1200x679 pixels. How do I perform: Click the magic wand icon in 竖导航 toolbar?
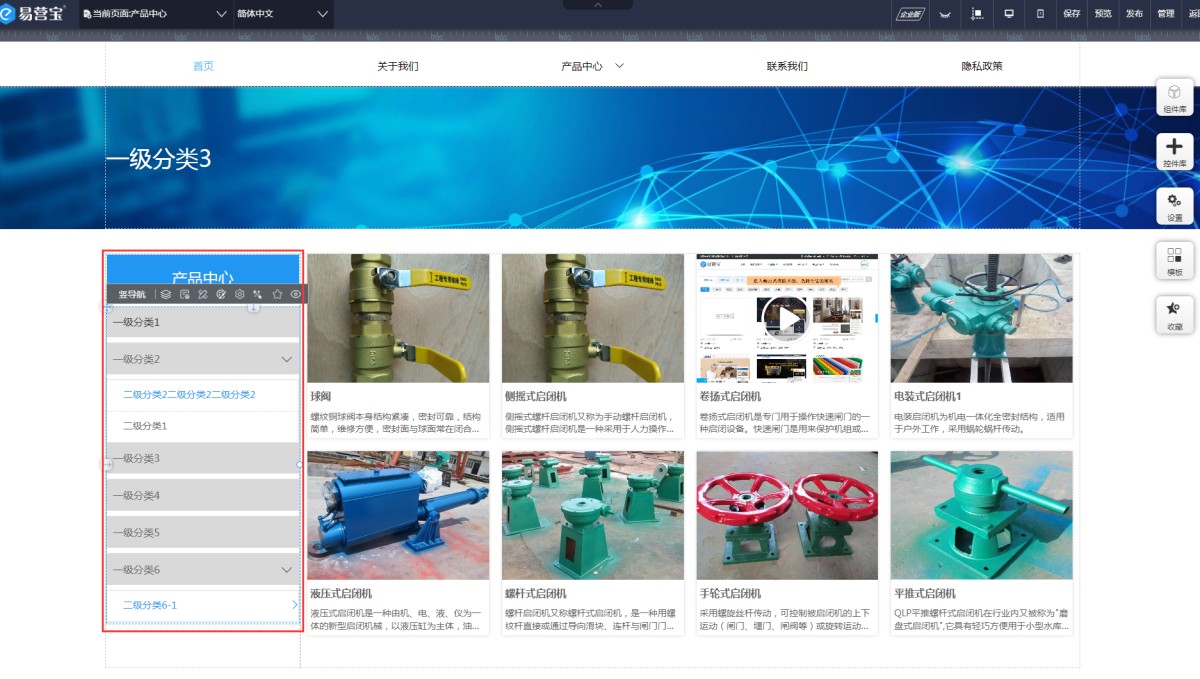pyautogui.click(x=258, y=295)
